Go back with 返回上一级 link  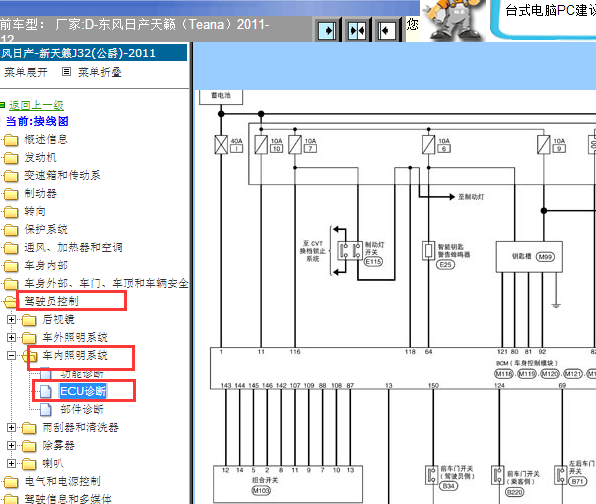[x=36, y=105]
